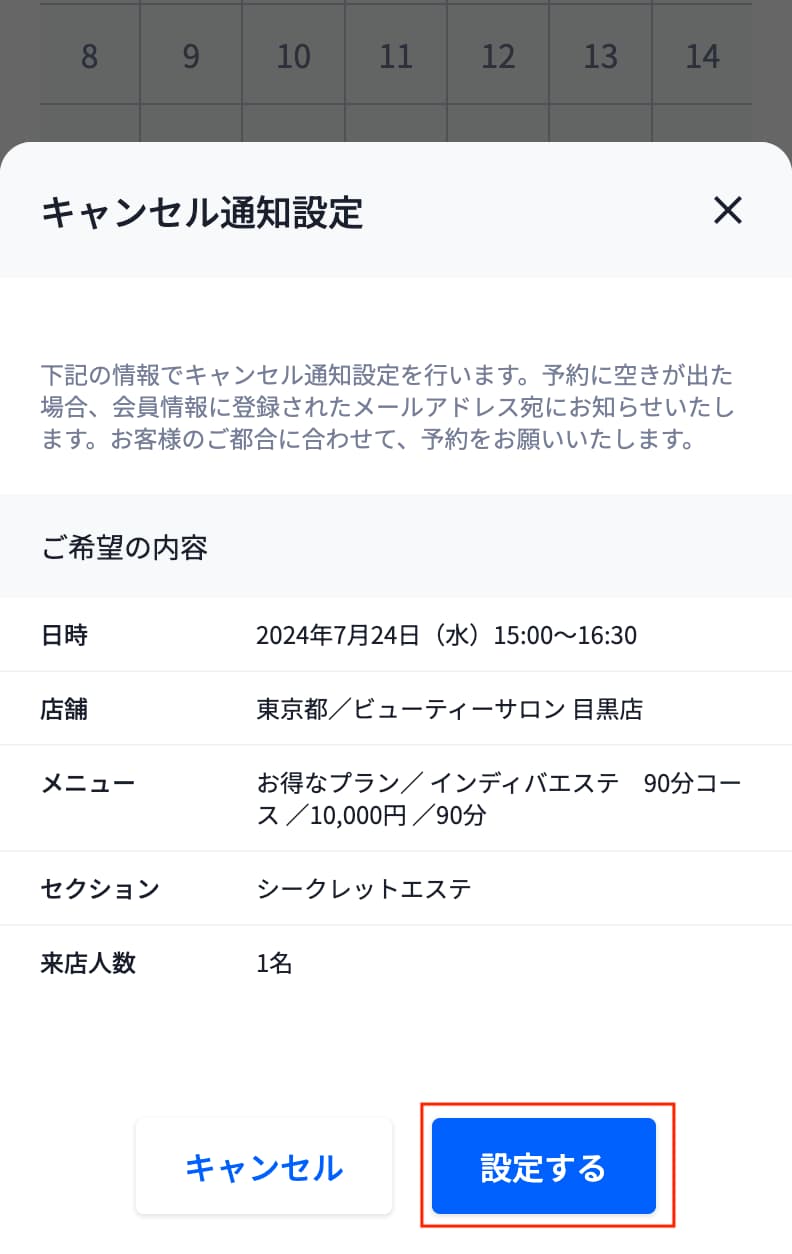Close the キャンセル通知設定 dialog with X
The image size is (792, 1254).
[727, 210]
